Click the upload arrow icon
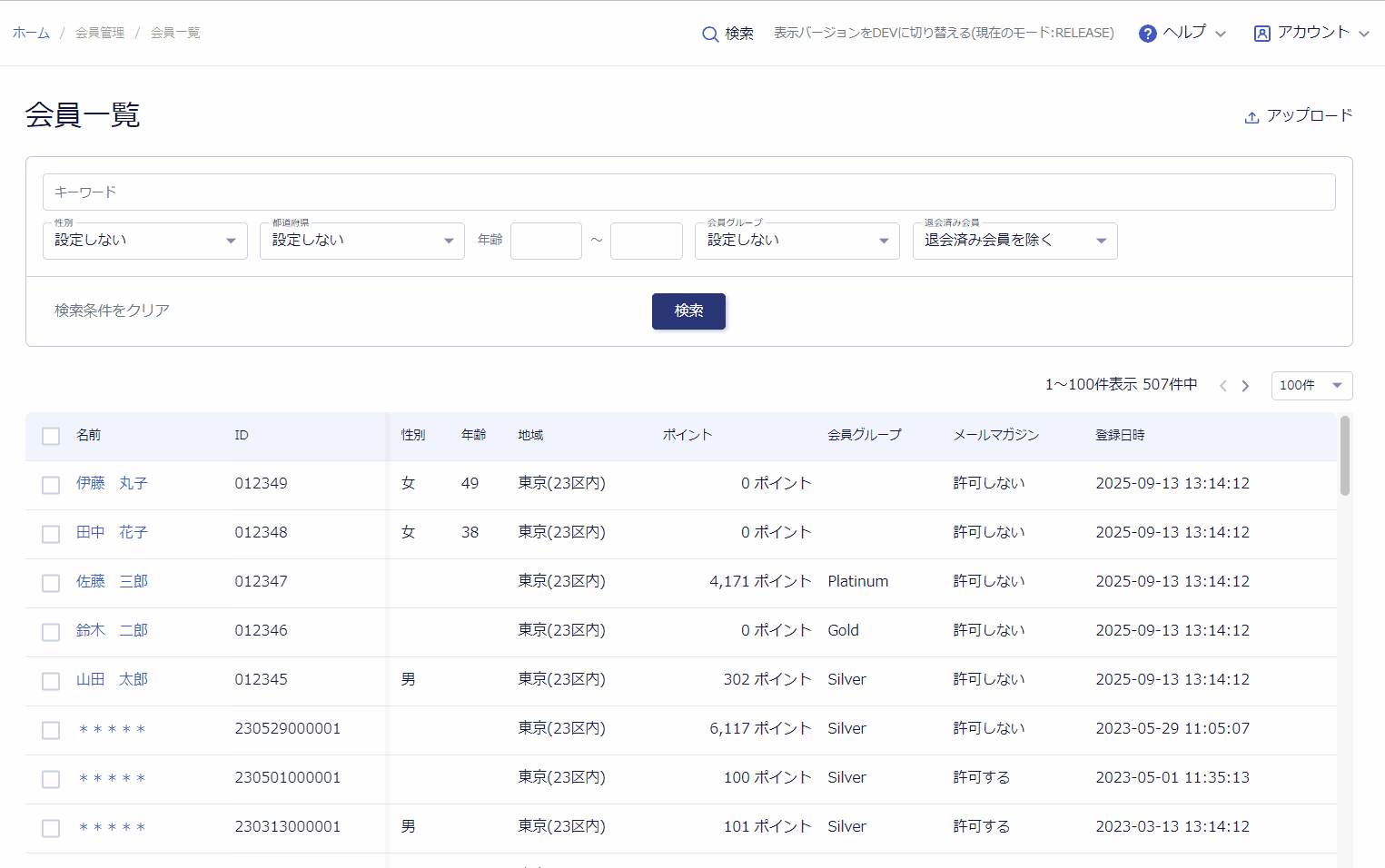 click(x=1251, y=117)
